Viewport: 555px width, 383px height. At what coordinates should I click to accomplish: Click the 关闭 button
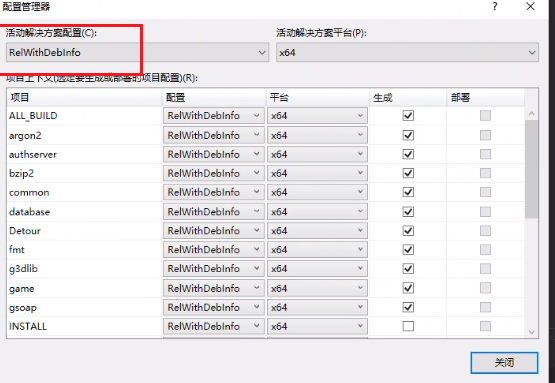pyautogui.click(x=504, y=362)
